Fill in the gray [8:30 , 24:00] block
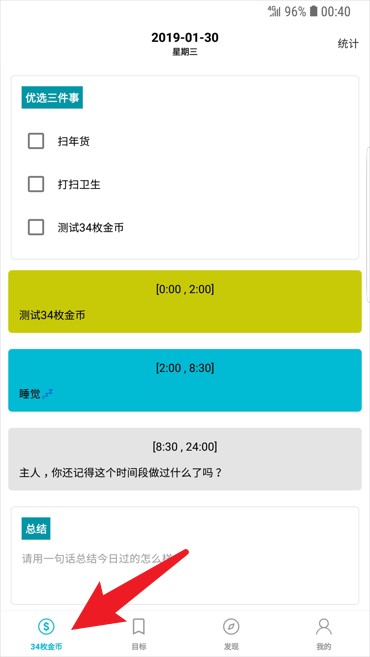Screen dimensions: 370x657 point(185,459)
